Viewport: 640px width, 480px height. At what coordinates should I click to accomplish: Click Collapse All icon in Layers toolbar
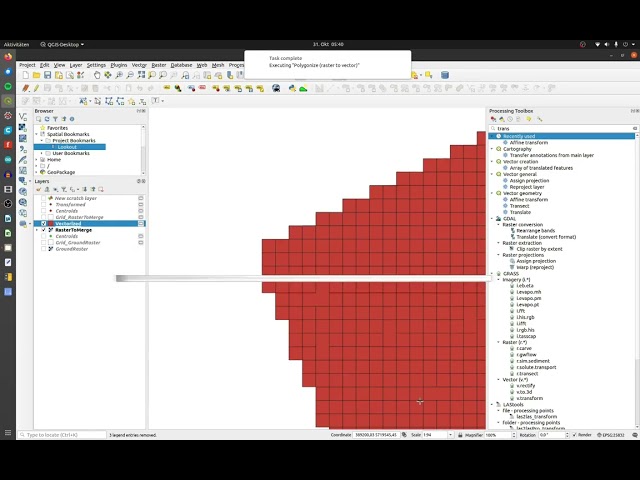[x=93, y=189]
